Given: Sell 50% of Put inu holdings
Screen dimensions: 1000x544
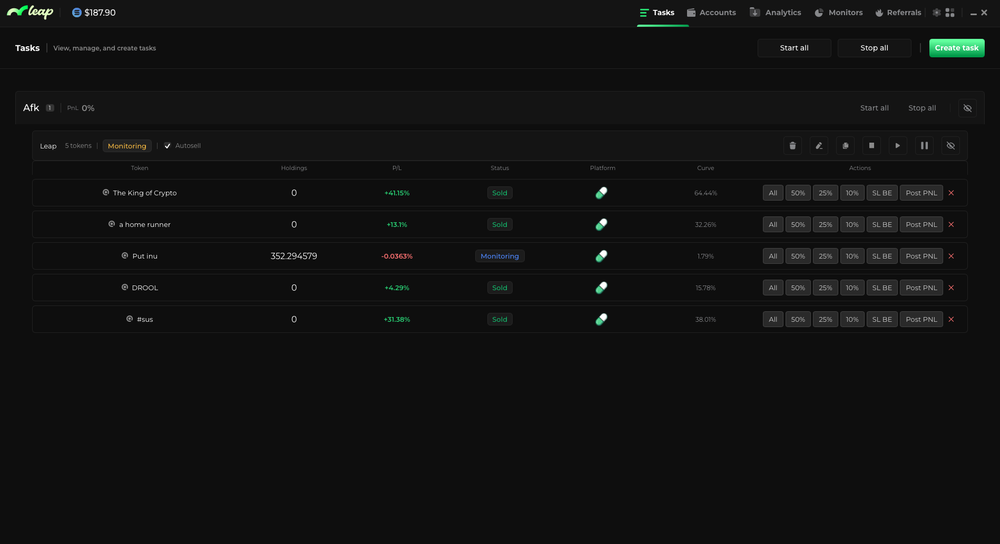Looking at the screenshot, I should [x=798, y=256].
